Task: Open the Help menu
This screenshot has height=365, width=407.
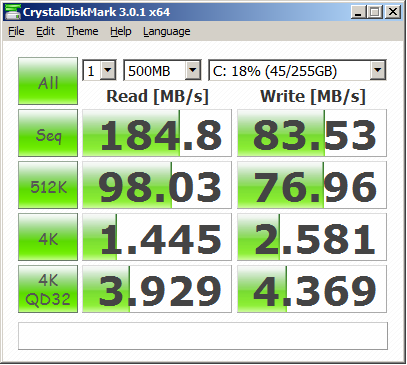Action: click(121, 31)
